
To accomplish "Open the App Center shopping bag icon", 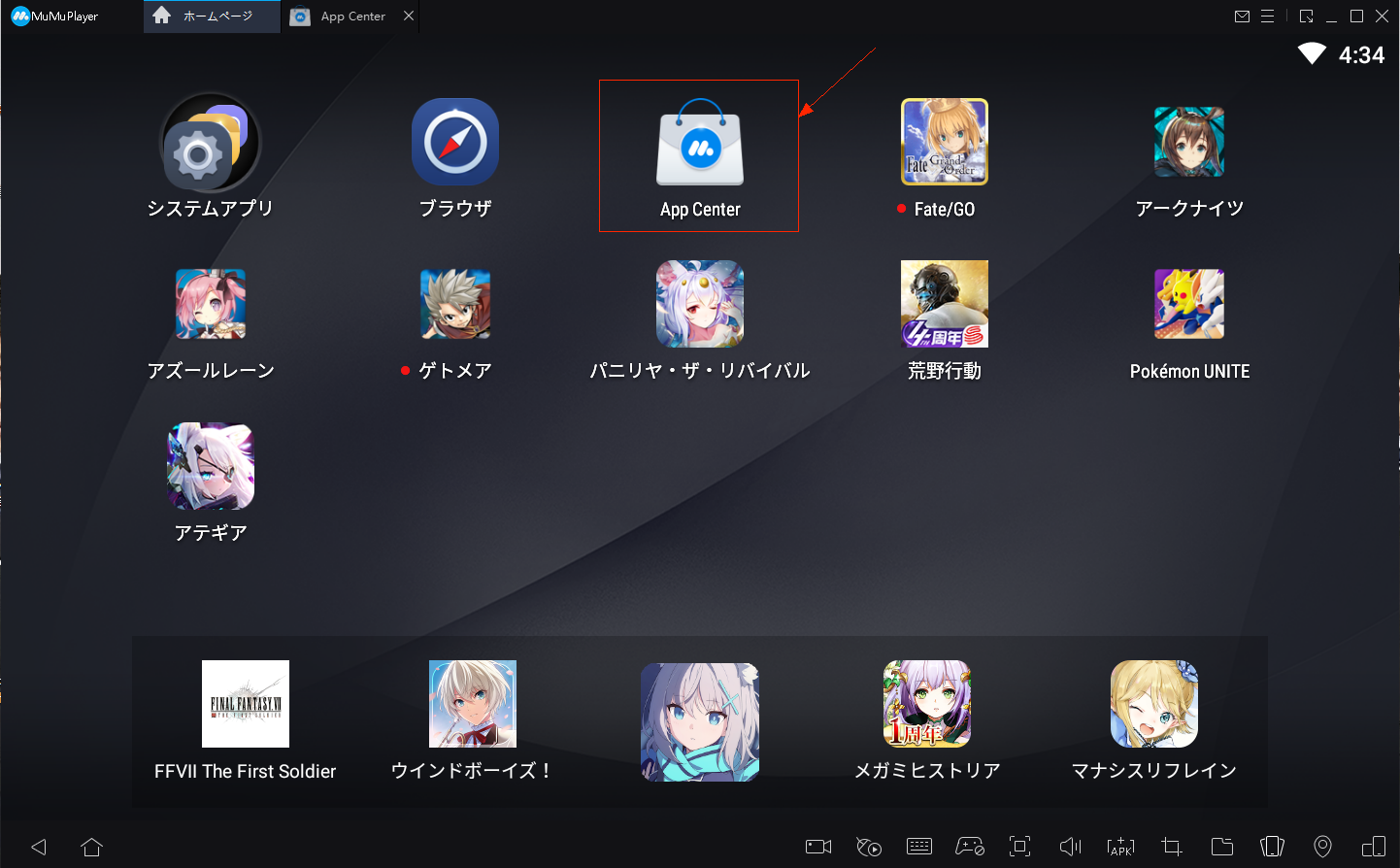I will click(700, 142).
